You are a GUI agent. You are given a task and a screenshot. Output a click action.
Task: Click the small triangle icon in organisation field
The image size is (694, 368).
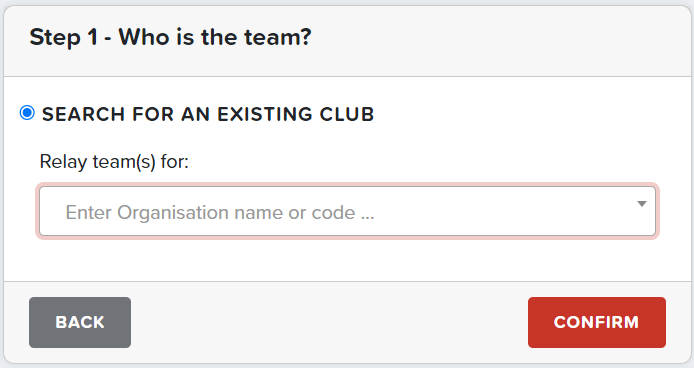pos(642,204)
